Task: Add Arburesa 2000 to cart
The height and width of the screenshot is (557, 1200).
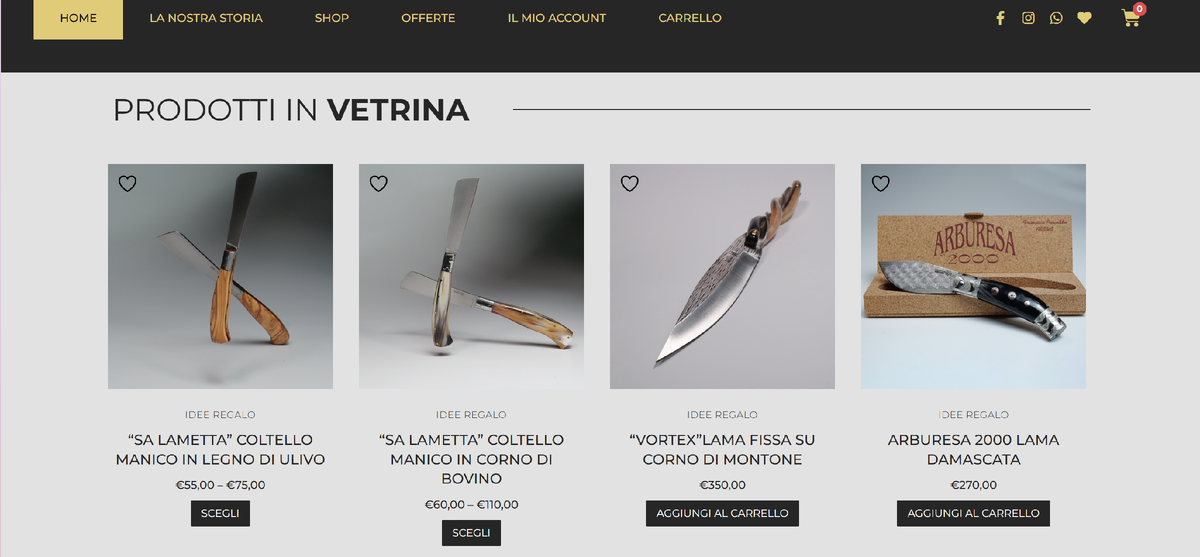Action: pyautogui.click(x=973, y=513)
